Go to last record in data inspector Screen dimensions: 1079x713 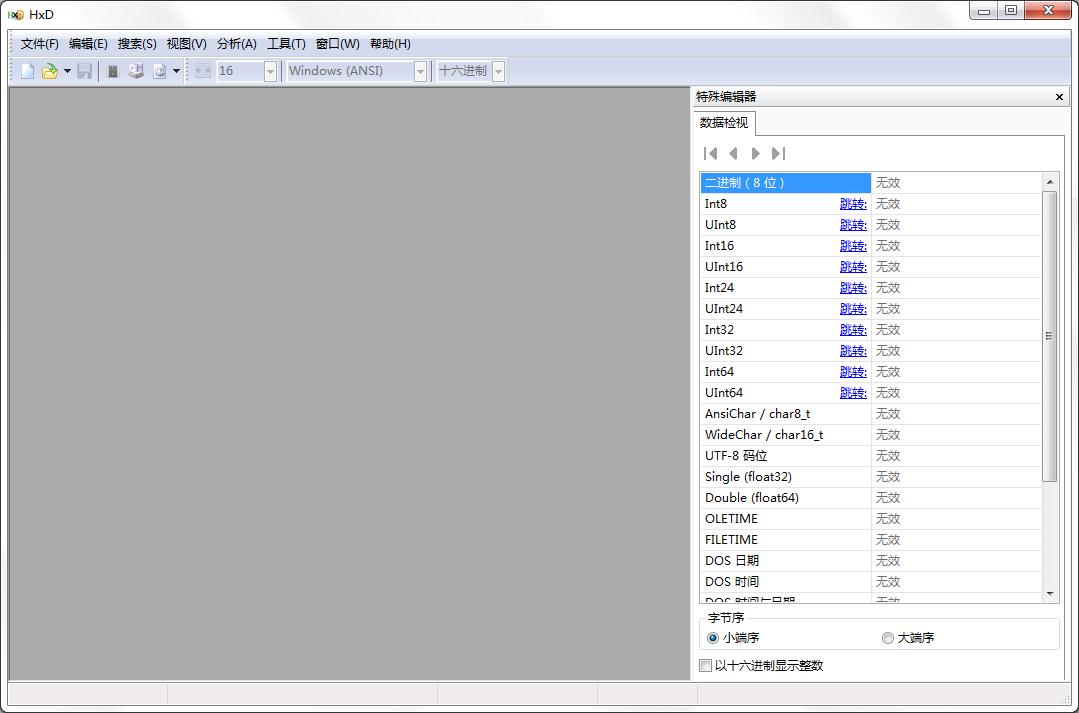pos(779,153)
